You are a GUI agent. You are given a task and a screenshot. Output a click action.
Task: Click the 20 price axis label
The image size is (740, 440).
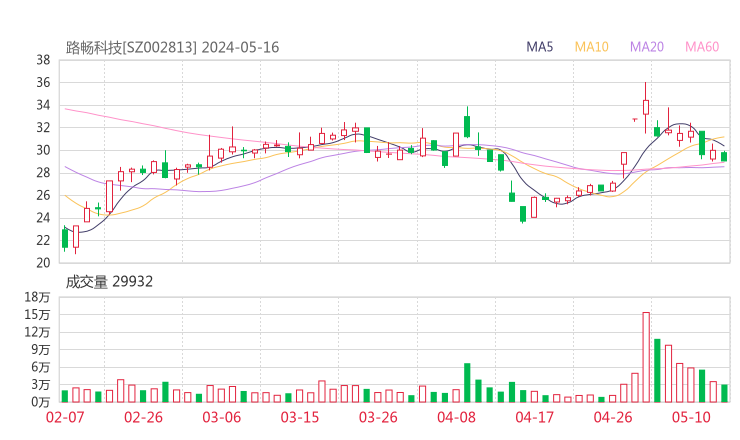click(43, 263)
